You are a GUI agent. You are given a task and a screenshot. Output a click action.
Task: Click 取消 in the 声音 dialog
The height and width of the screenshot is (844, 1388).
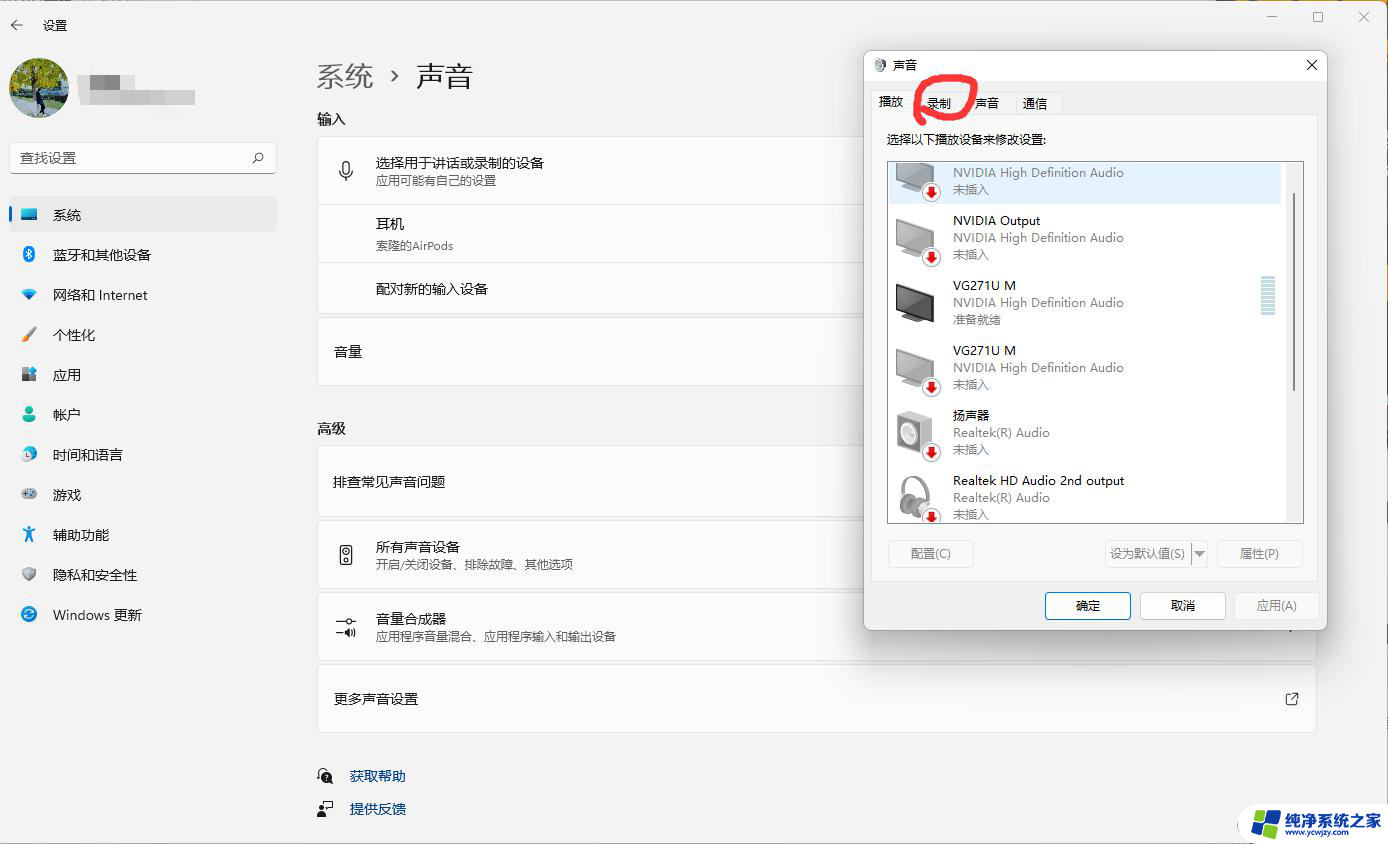pos(1183,606)
